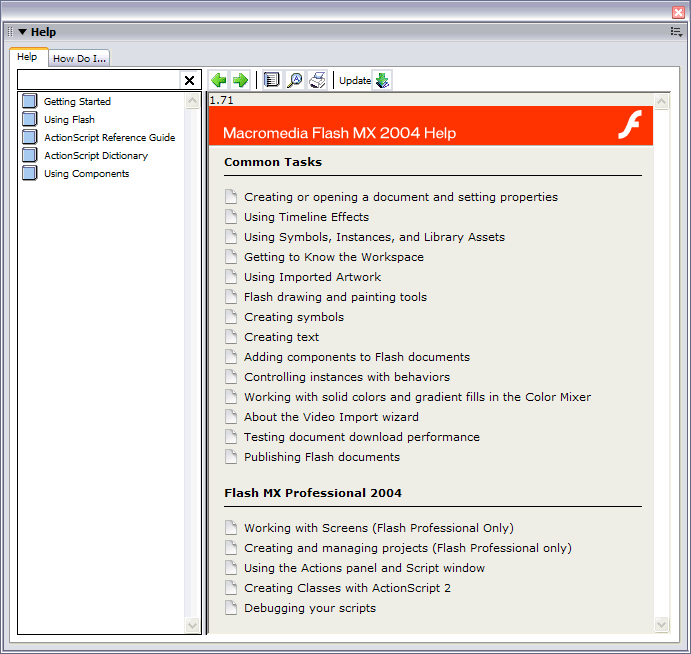This screenshot has width=691, height=654.
Task: Open Creating or opening a document link
Action: tap(401, 197)
